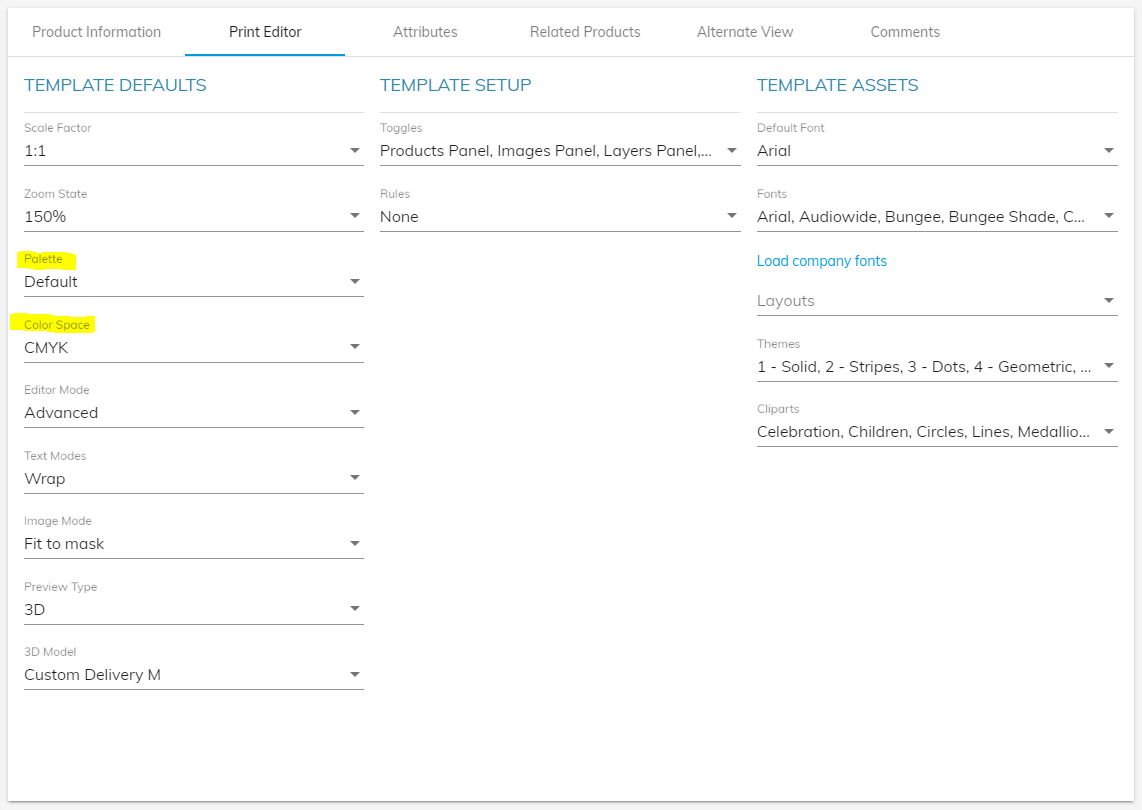Open the Rules dropdown showing None

[x=560, y=216]
